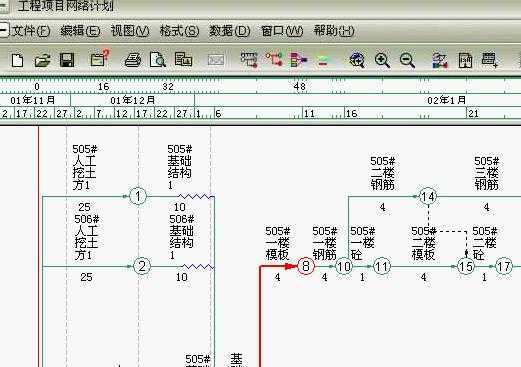Click the day 16 ruler mark
This screenshot has width=521, height=367.
(x=104, y=87)
